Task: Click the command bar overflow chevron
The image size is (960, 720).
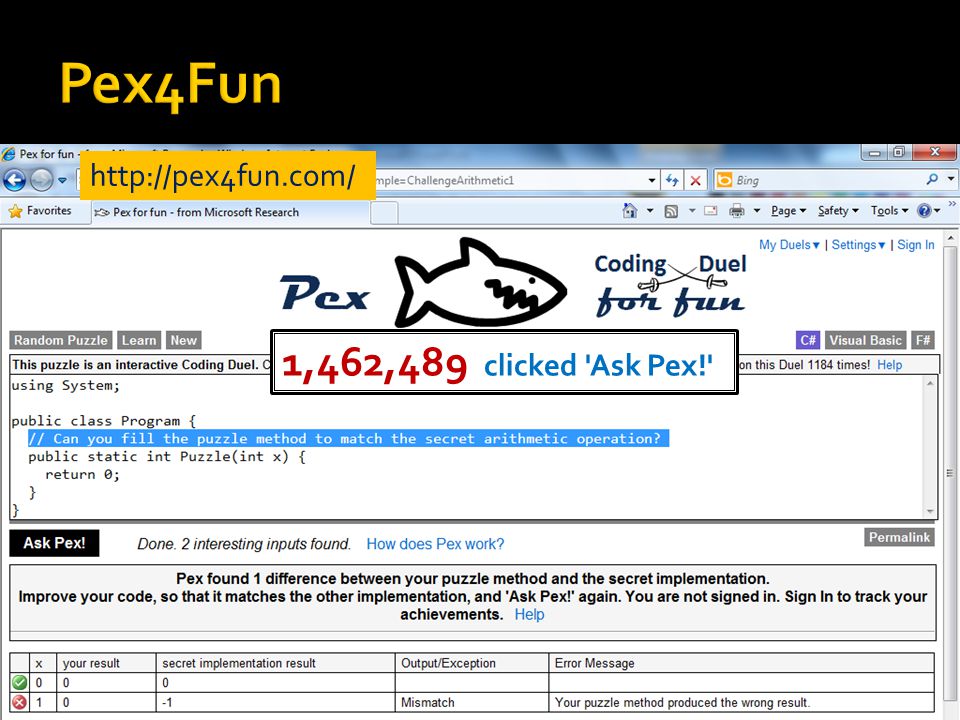Action: 952,204
